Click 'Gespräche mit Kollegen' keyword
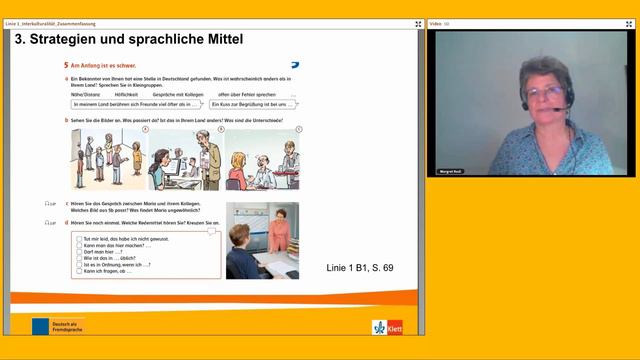 tap(178, 95)
